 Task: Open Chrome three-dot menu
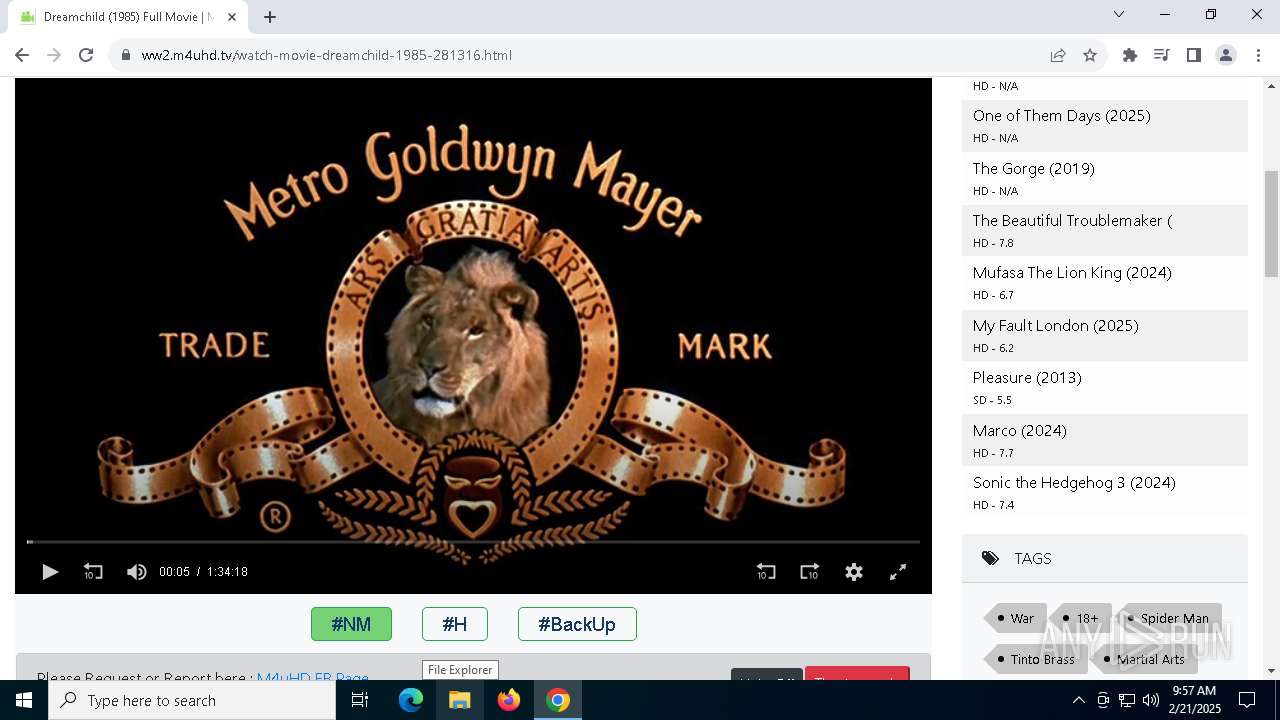click(x=1258, y=55)
